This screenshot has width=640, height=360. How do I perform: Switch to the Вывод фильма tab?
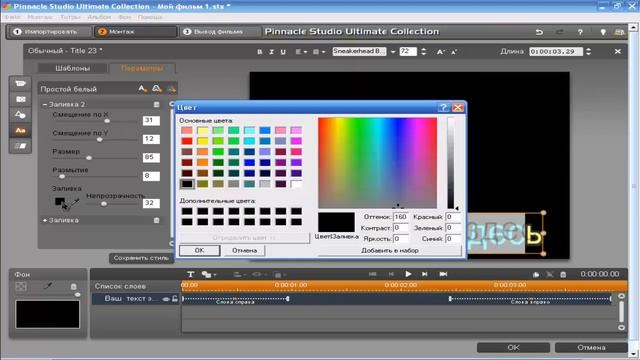pyautogui.click(x=219, y=31)
